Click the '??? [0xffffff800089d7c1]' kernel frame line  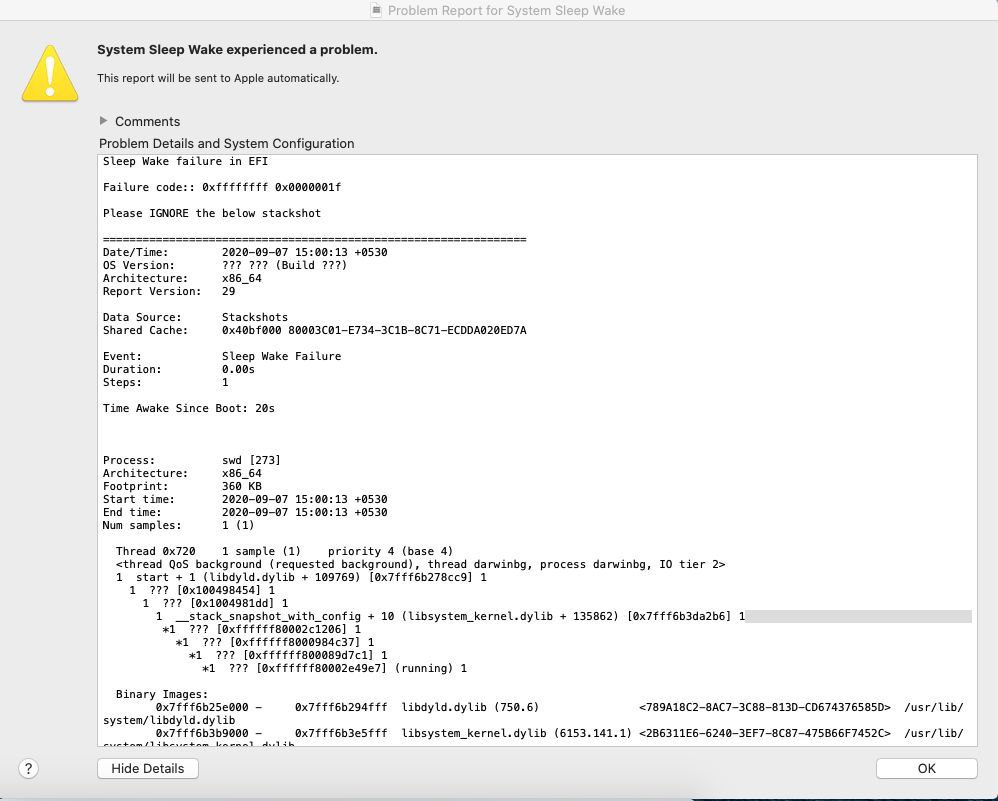[x=288, y=655]
